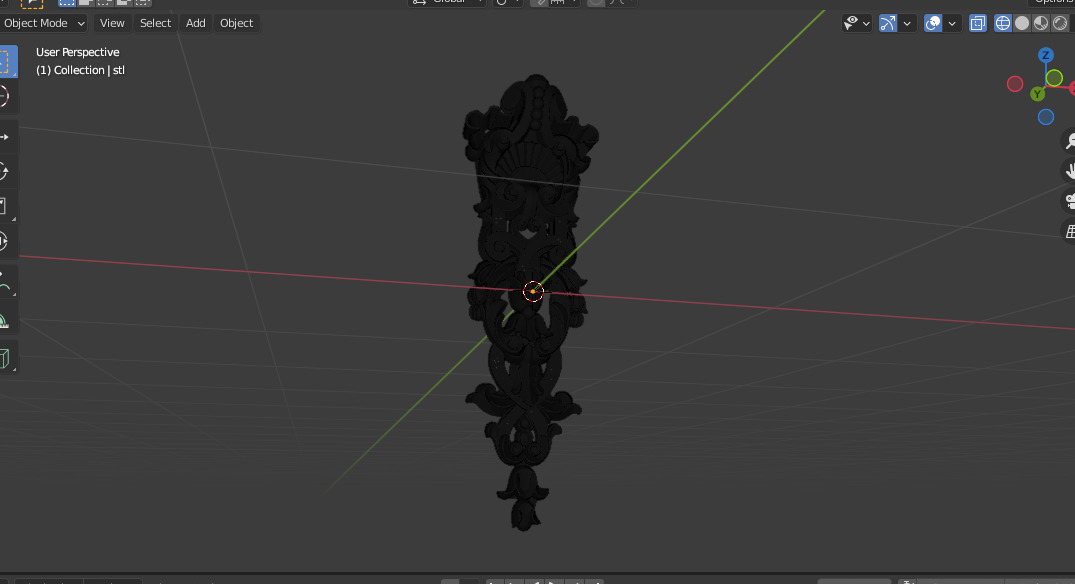Switch to Rendered viewport shading
Viewport: 1075px width, 584px height.
(1060, 23)
